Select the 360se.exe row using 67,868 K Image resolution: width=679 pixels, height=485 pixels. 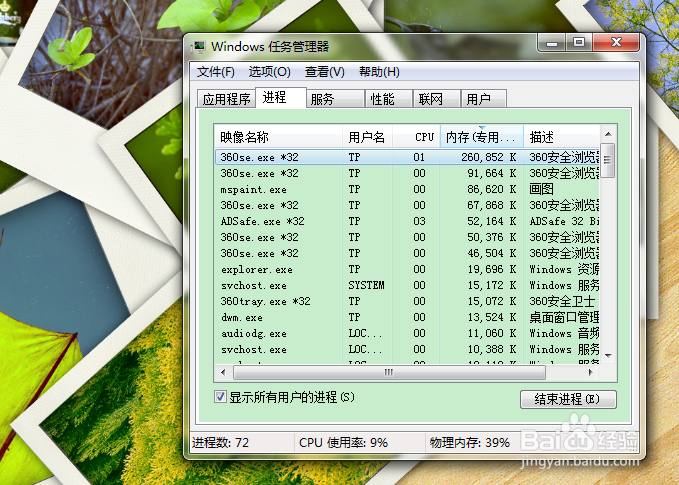point(407,205)
